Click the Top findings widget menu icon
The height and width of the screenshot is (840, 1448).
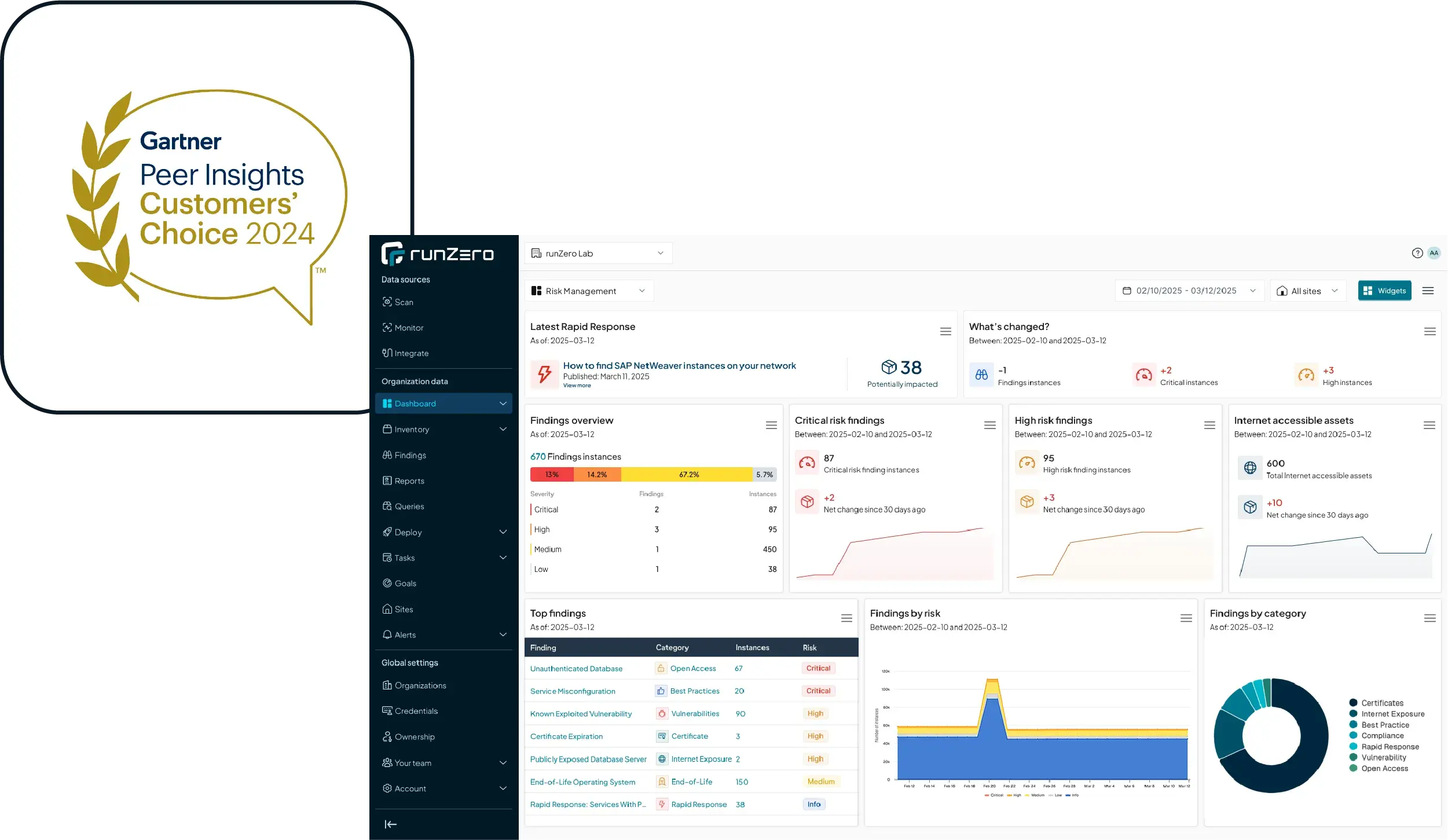click(846, 618)
